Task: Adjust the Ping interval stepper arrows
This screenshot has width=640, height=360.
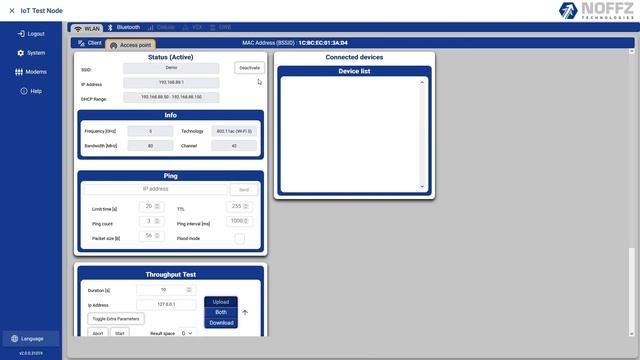Action: pyautogui.click(x=246, y=221)
